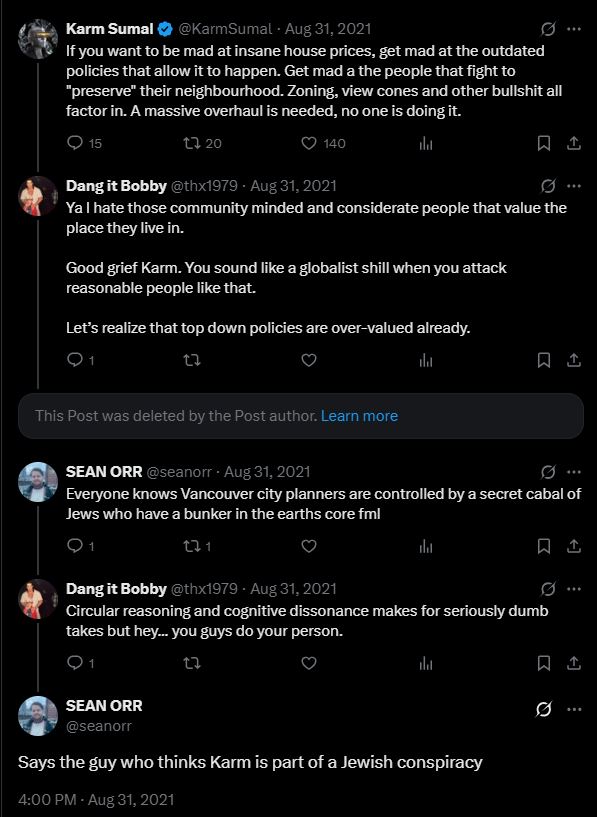
Task: Open more options on Dang it Bobby's first reply
Action: pyautogui.click(x=574, y=184)
